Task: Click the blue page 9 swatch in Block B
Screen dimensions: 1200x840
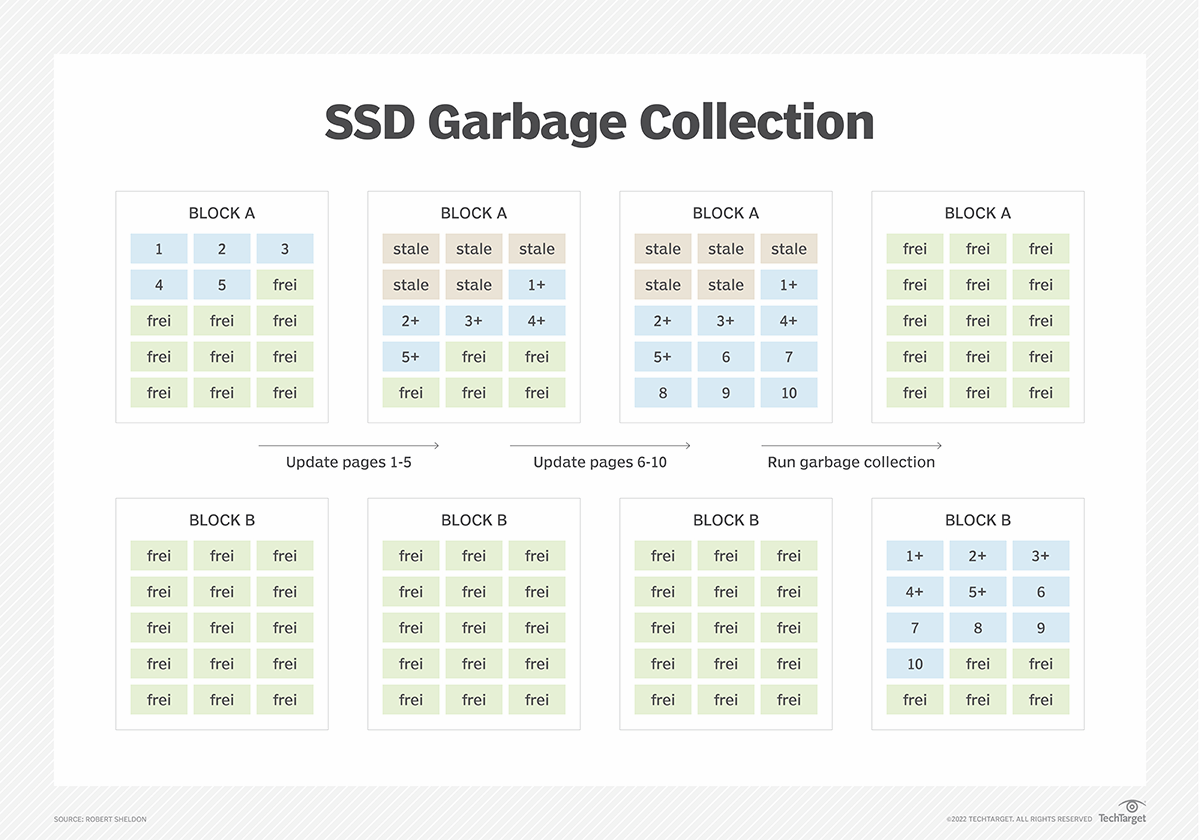Action: (1041, 627)
